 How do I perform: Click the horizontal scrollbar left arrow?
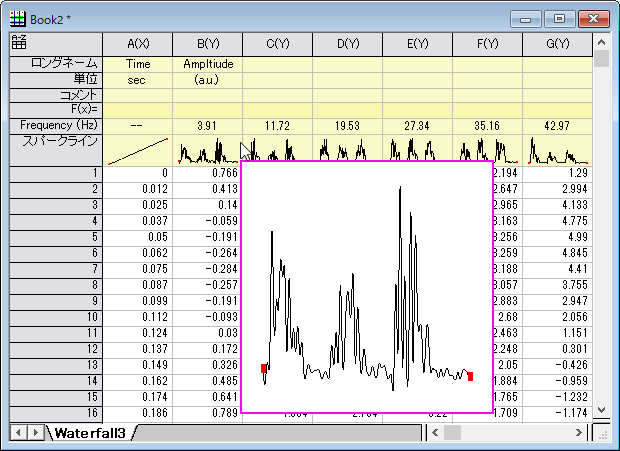(x=435, y=432)
